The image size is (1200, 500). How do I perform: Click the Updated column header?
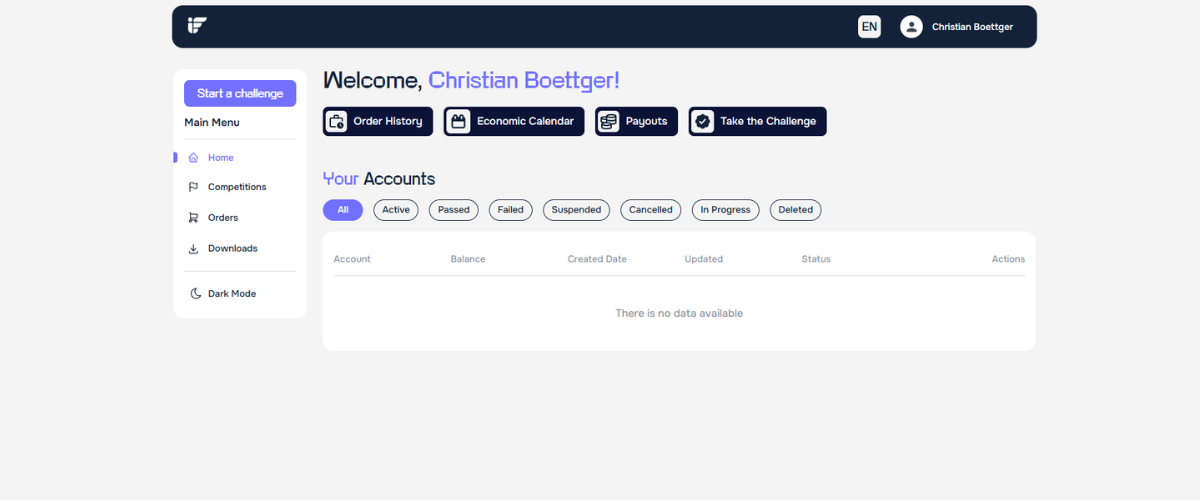[x=704, y=259]
